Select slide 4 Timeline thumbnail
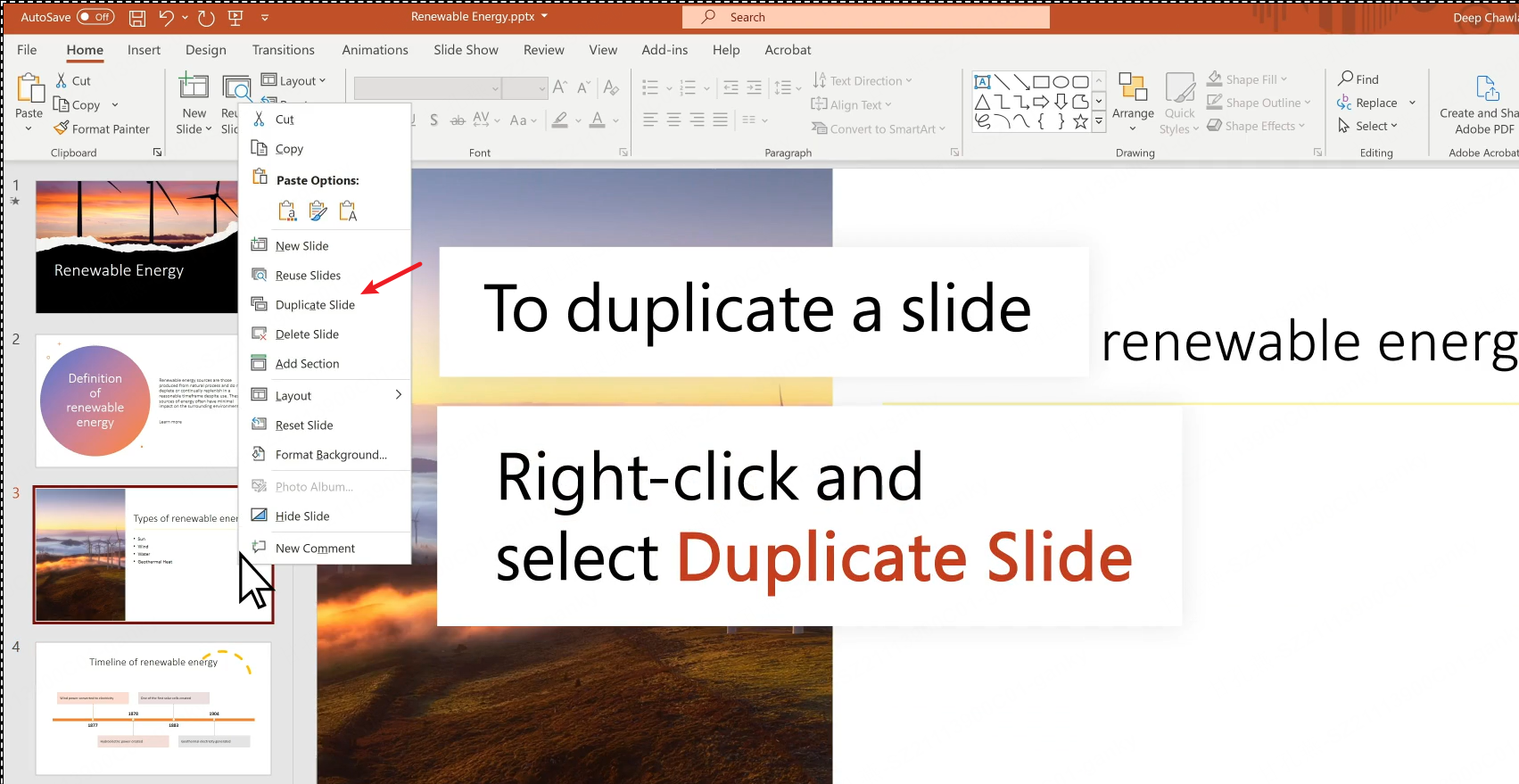Viewport: 1519px width, 784px height. (153, 708)
